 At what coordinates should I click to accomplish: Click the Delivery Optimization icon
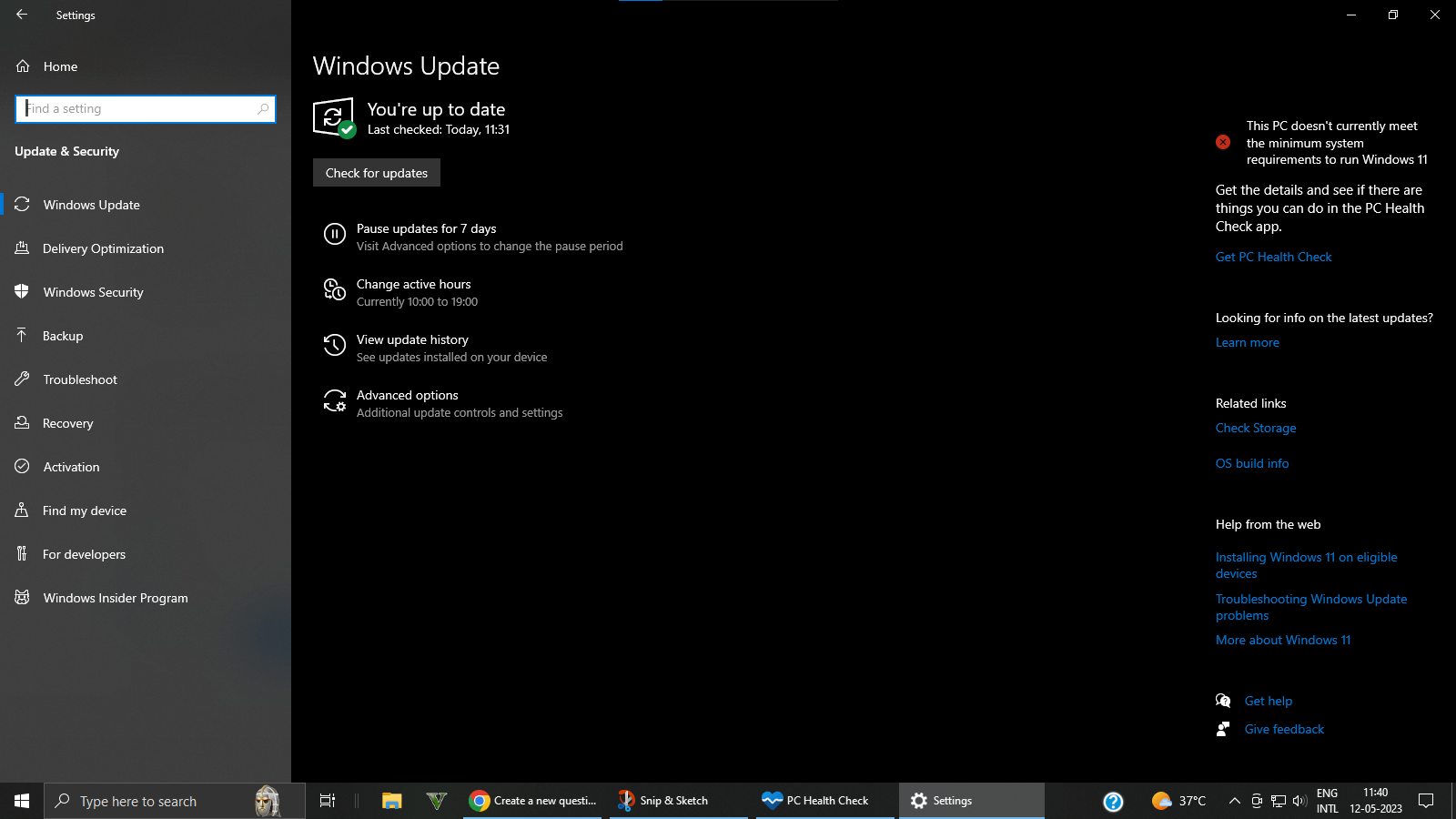23,248
